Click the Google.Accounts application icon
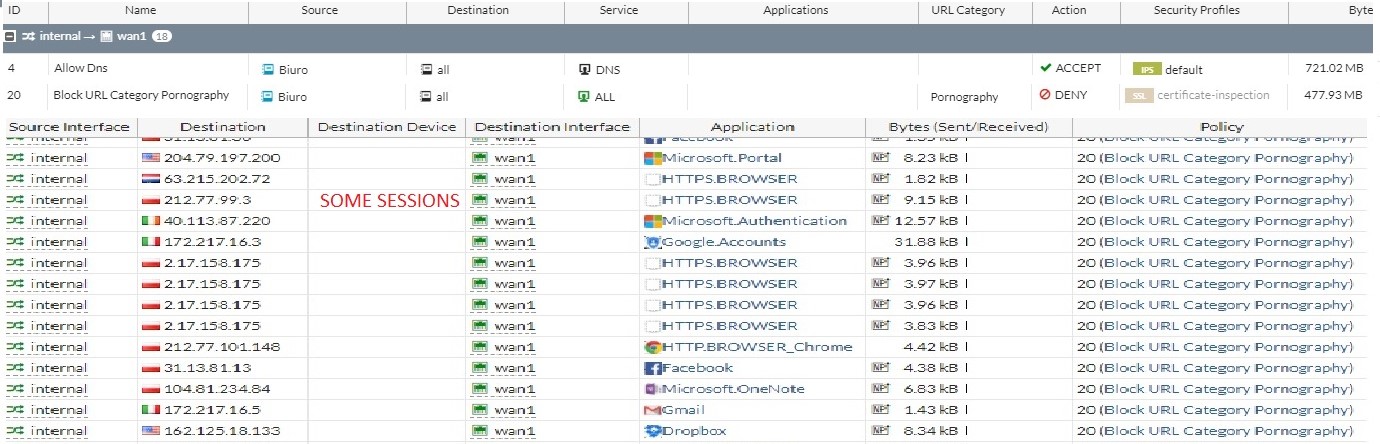1380x444 pixels. pyautogui.click(x=653, y=242)
